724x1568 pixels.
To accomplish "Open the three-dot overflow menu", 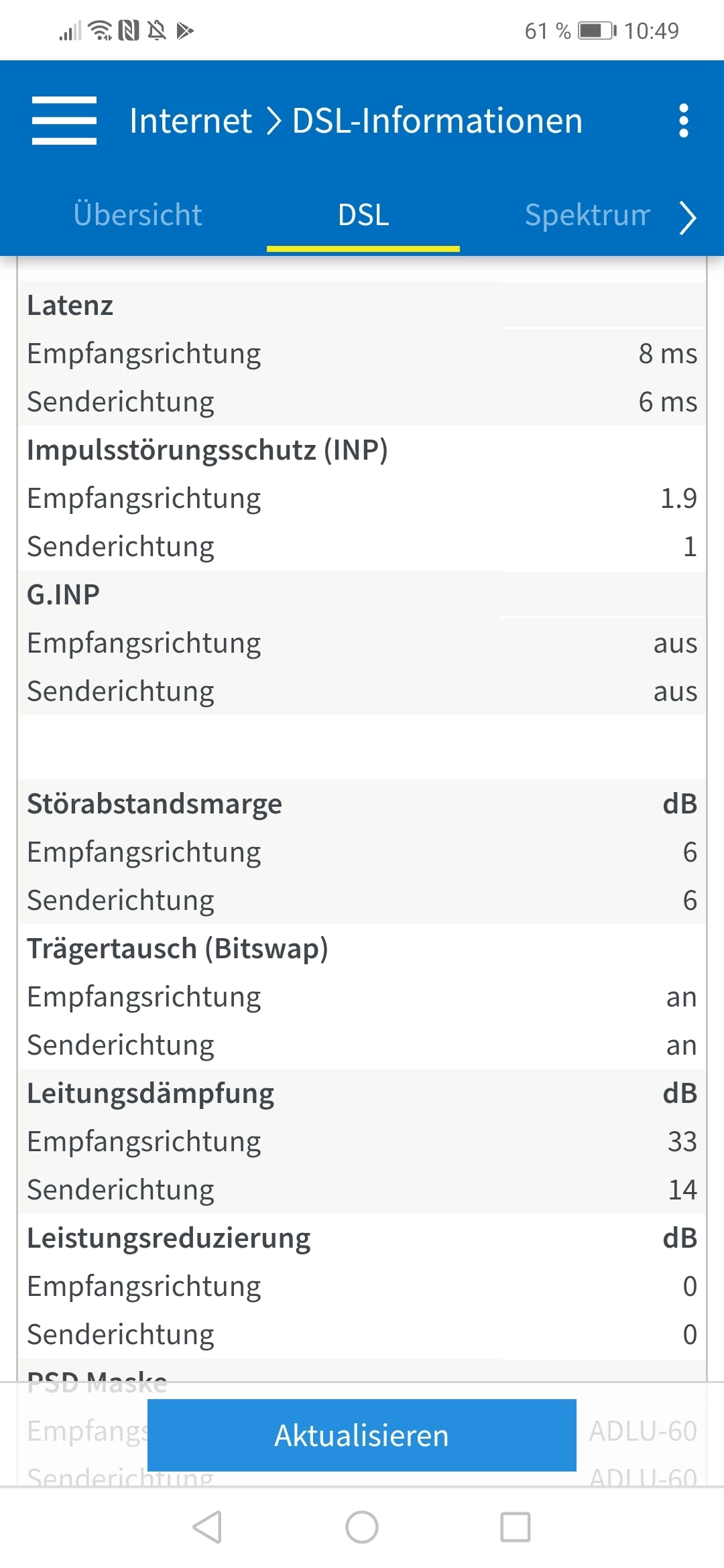I will (683, 121).
